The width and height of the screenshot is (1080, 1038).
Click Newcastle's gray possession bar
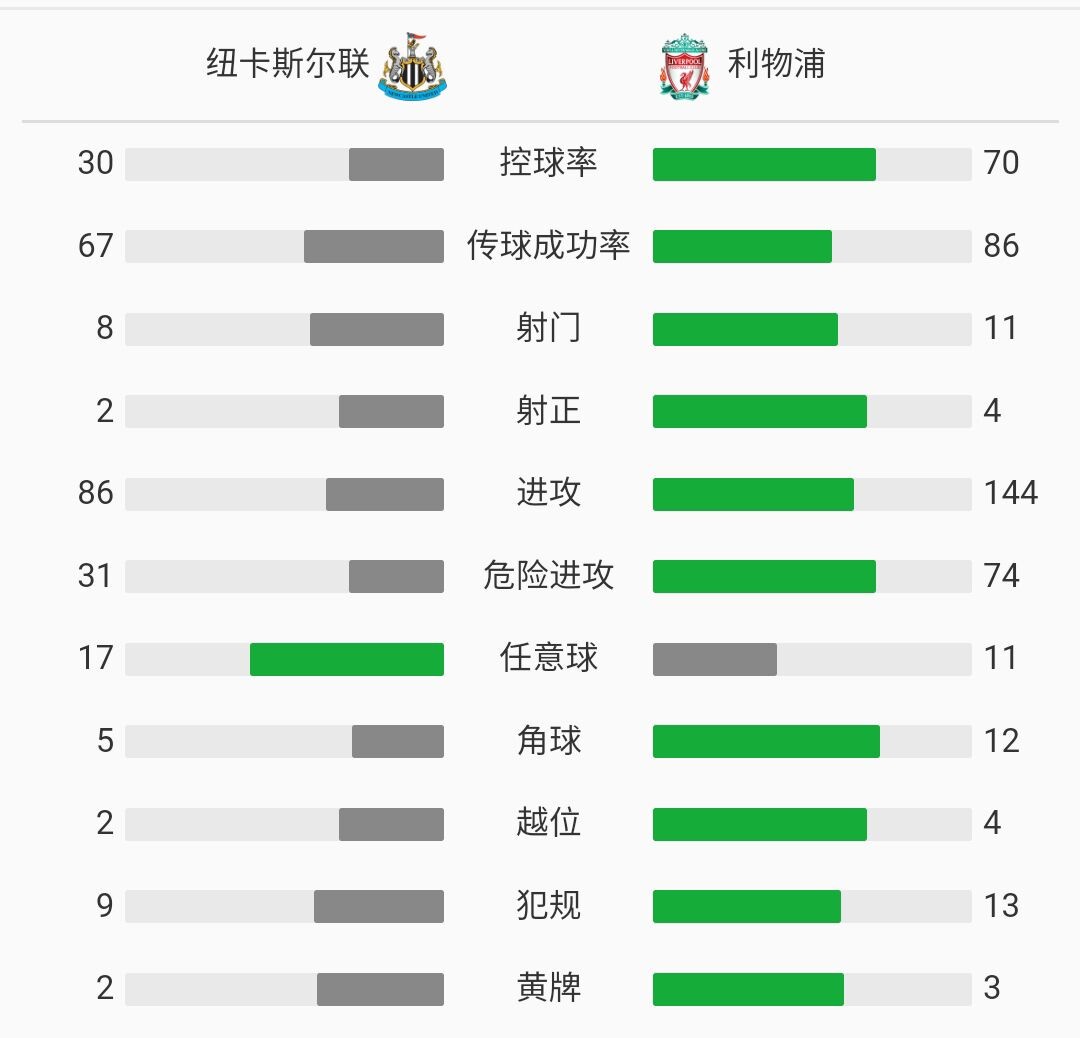click(396, 164)
